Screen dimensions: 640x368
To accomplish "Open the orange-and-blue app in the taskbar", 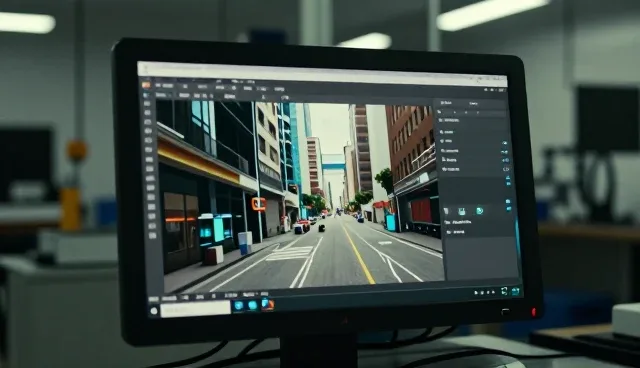I will (x=267, y=304).
